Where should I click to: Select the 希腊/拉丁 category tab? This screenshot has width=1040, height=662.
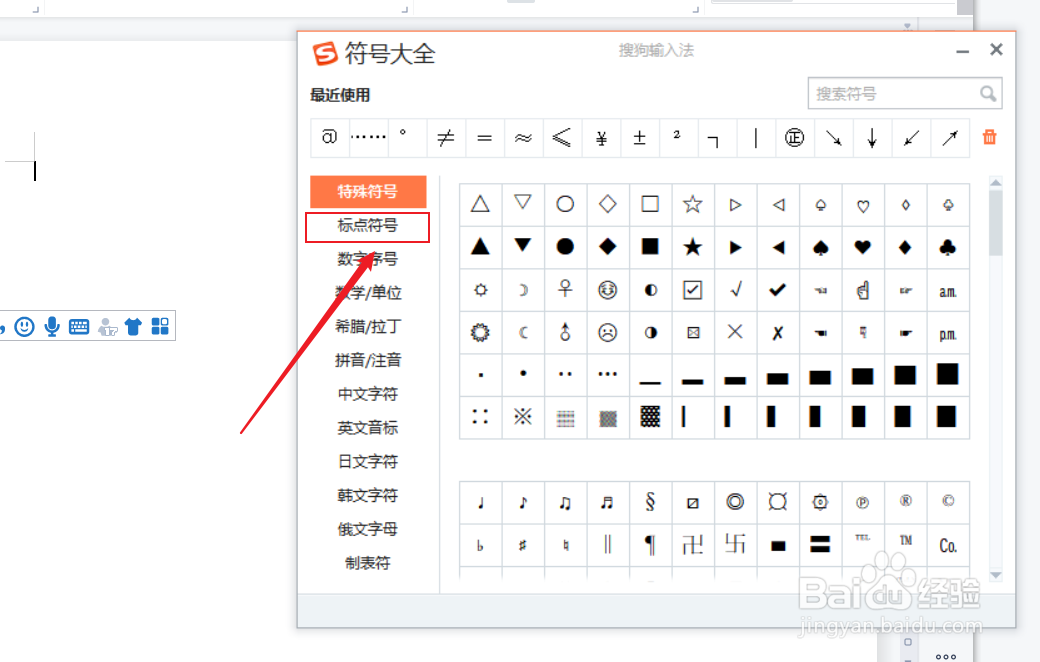click(x=368, y=326)
